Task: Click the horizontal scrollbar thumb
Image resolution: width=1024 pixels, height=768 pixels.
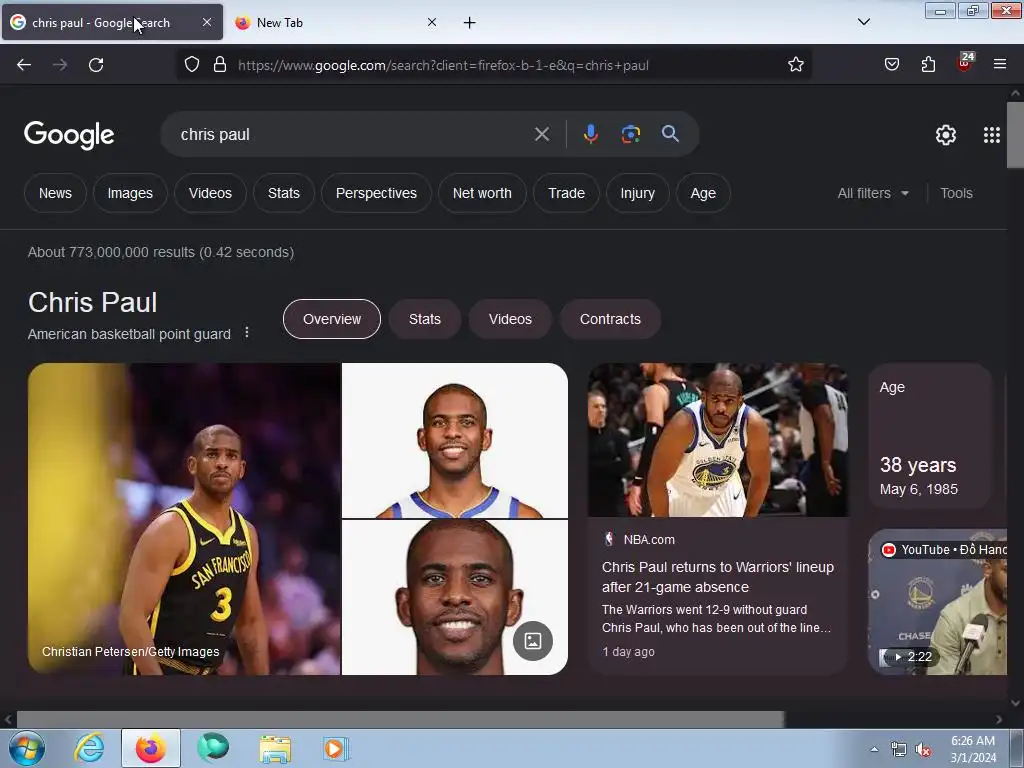Action: point(400,719)
